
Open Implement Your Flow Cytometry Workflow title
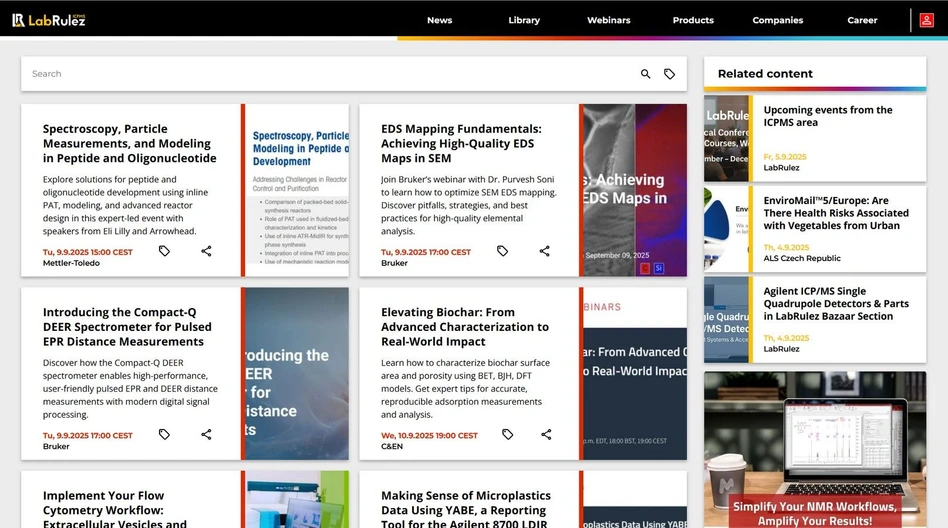[115, 509]
